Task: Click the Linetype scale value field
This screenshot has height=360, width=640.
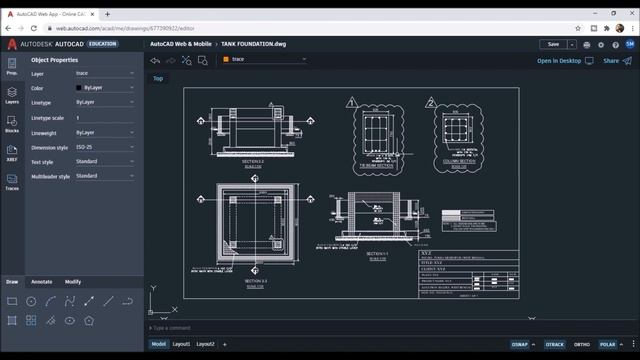Action: 105,118
